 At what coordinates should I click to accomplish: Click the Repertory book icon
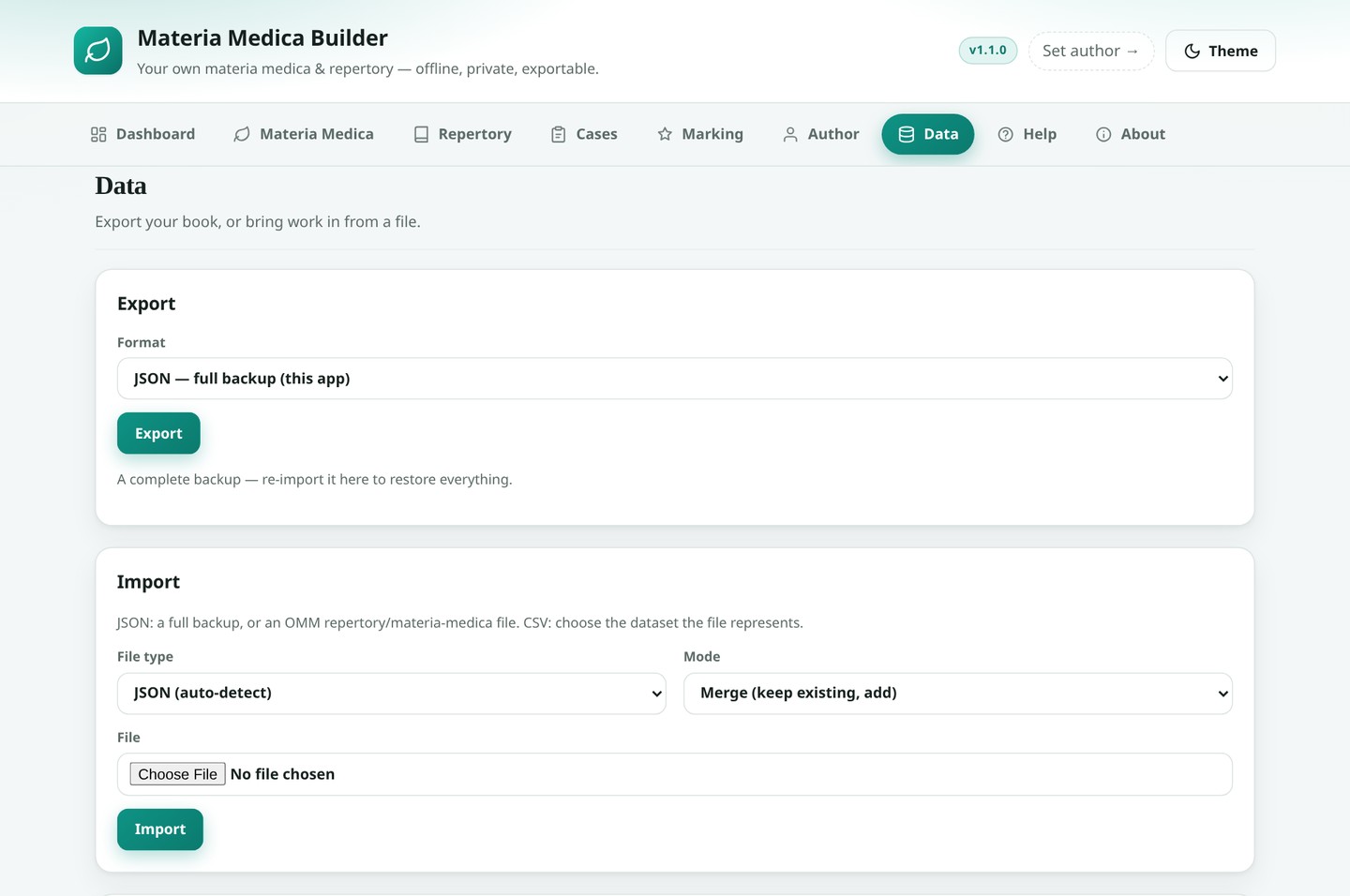click(421, 135)
